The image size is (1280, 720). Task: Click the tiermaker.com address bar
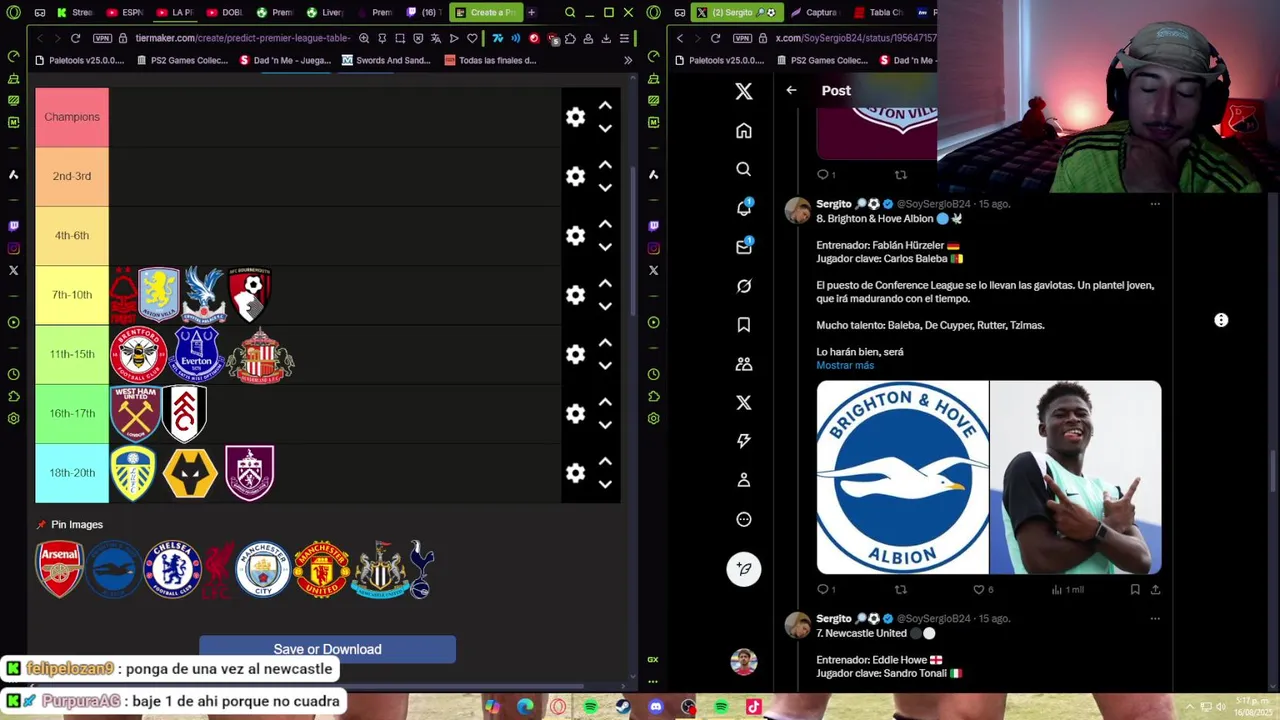pyautogui.click(x=243, y=38)
